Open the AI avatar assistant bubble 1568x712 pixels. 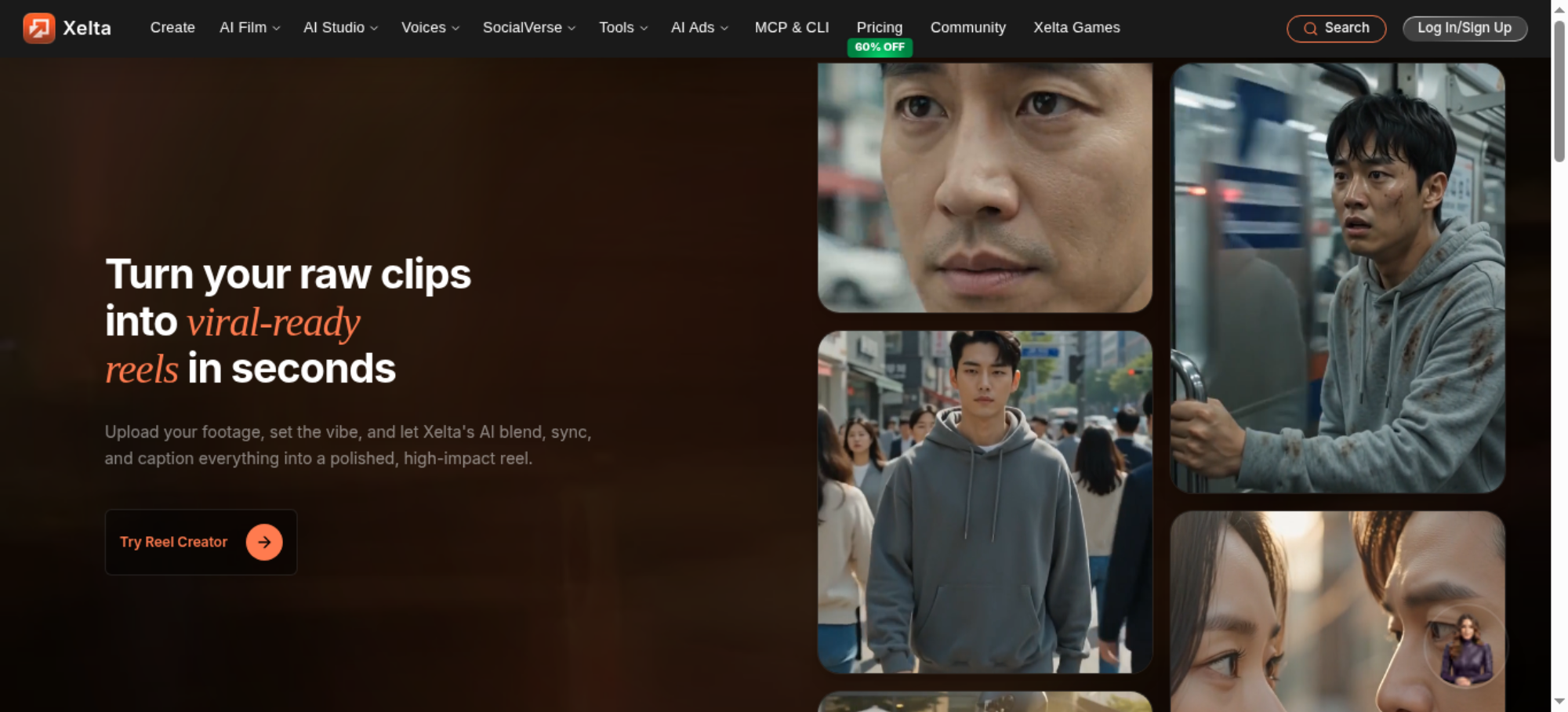click(x=1465, y=648)
